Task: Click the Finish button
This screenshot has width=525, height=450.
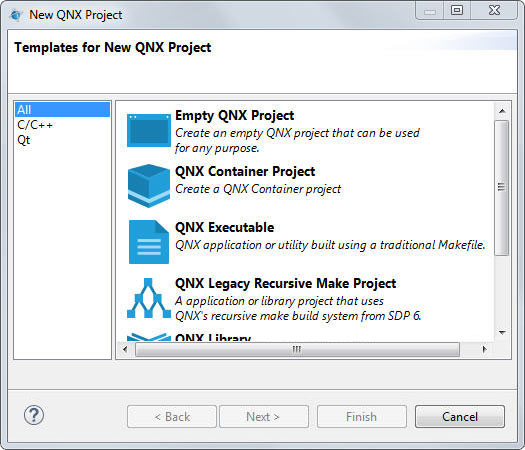Action: click(x=362, y=417)
